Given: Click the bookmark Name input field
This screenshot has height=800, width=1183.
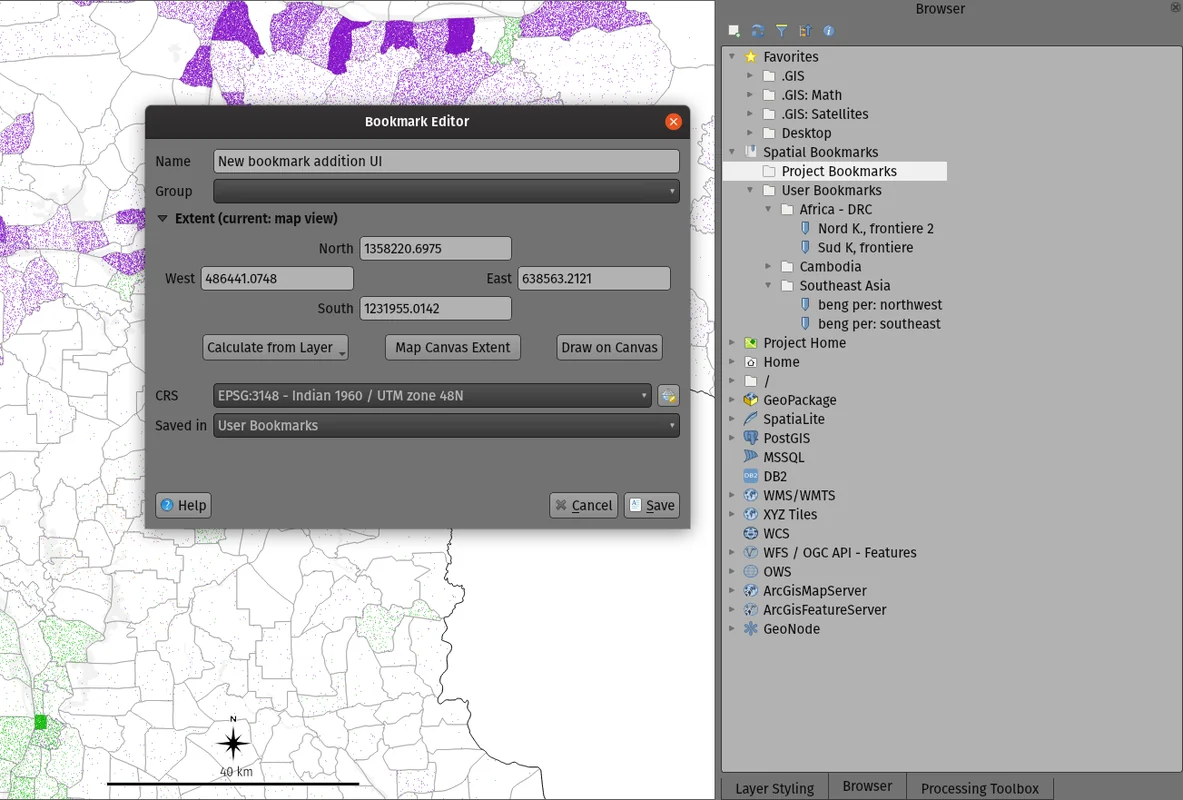Looking at the screenshot, I should point(446,161).
